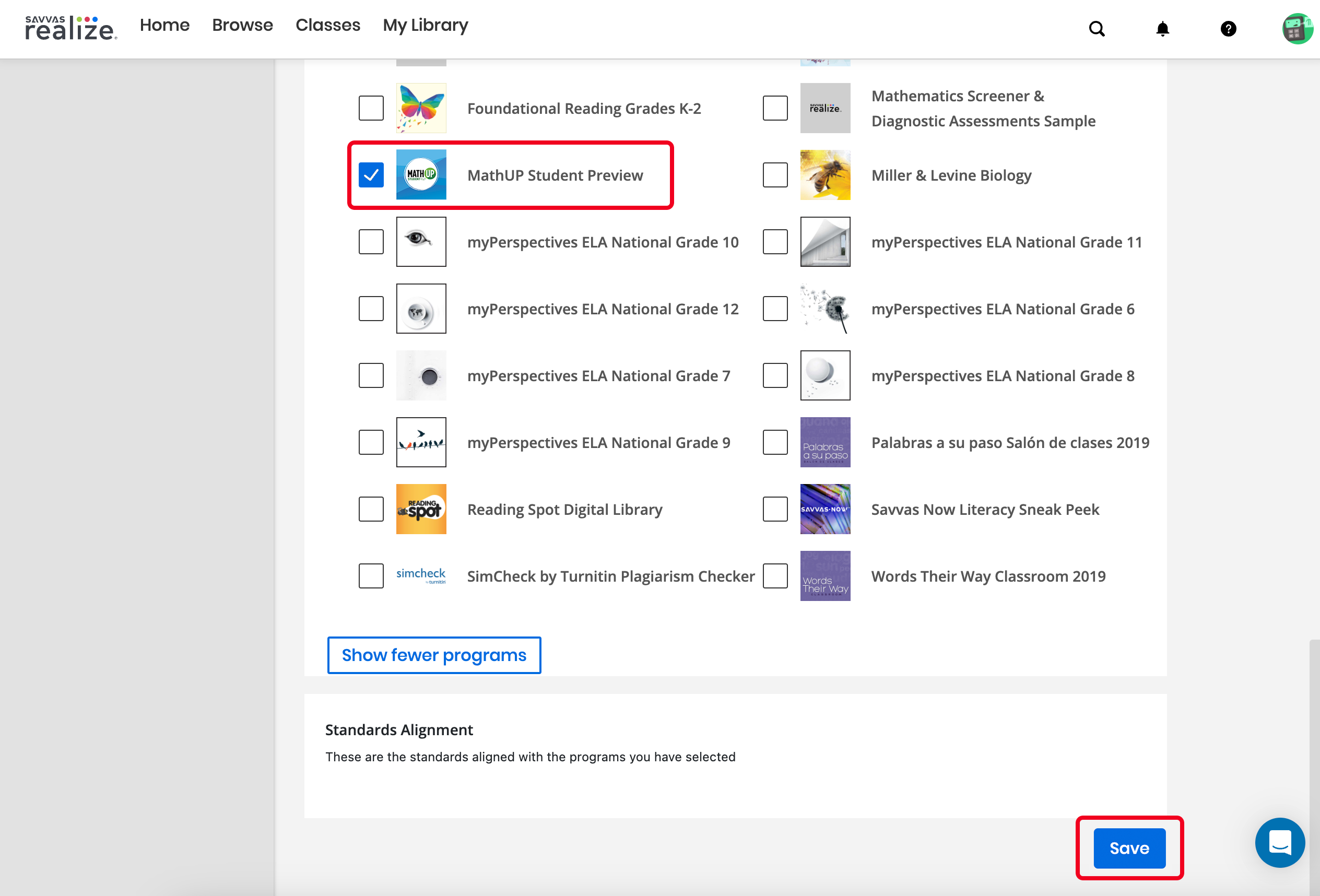Viewport: 1320px width, 896px height.
Task: Uncheck MathUP Student Preview
Action: click(371, 175)
